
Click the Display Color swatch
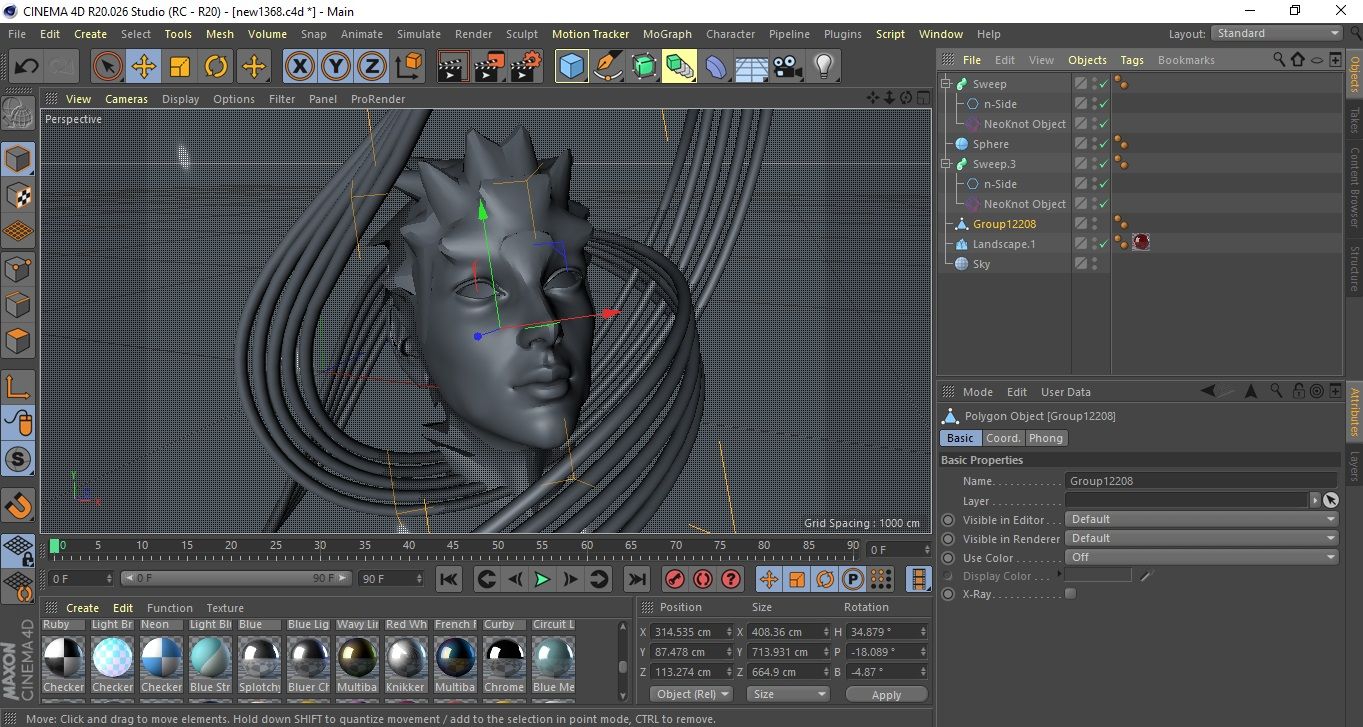point(1098,575)
